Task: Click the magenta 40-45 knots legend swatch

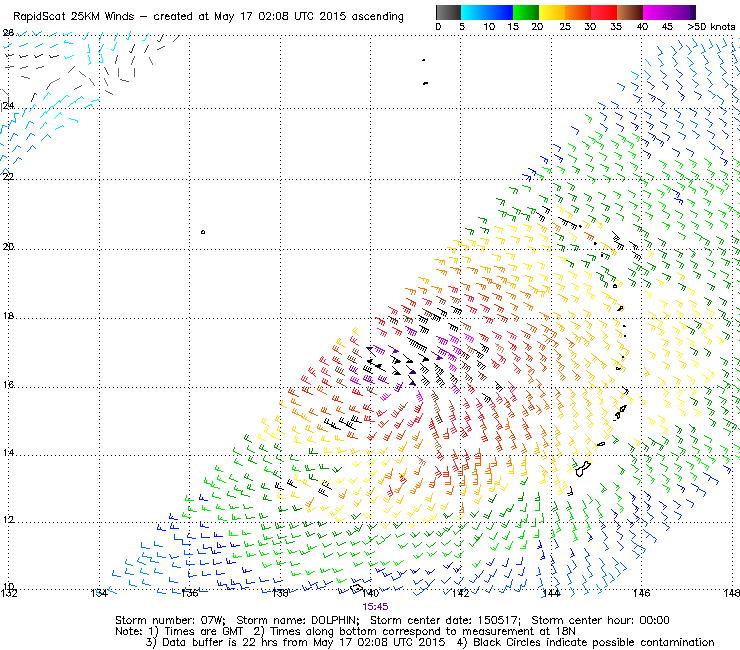Action: pos(656,12)
